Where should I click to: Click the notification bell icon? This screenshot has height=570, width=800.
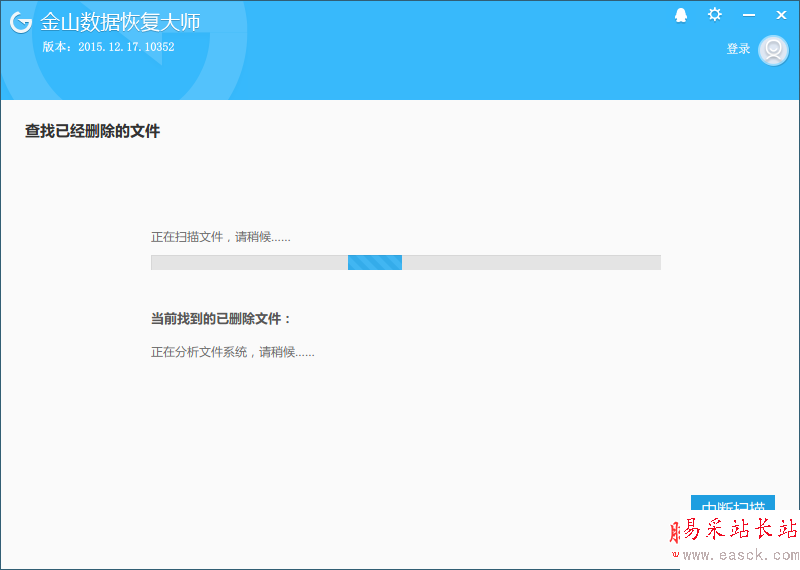point(681,15)
